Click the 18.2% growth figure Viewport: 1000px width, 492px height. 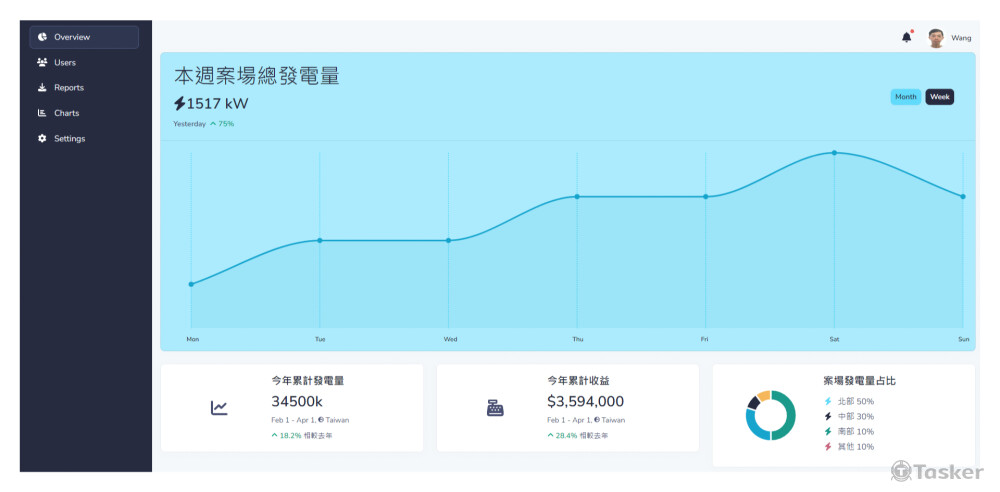[x=290, y=436]
